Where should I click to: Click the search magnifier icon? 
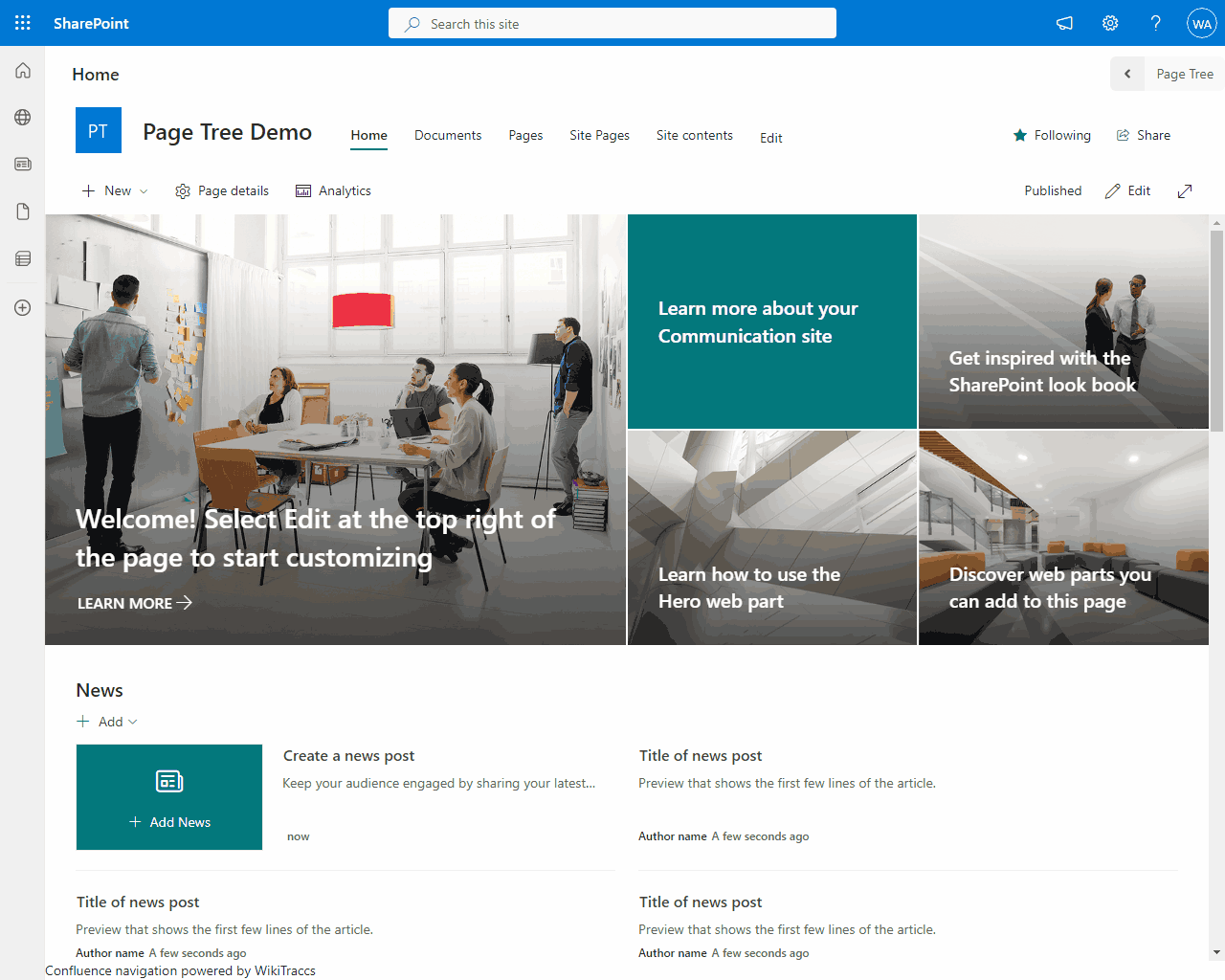pyautogui.click(x=412, y=24)
